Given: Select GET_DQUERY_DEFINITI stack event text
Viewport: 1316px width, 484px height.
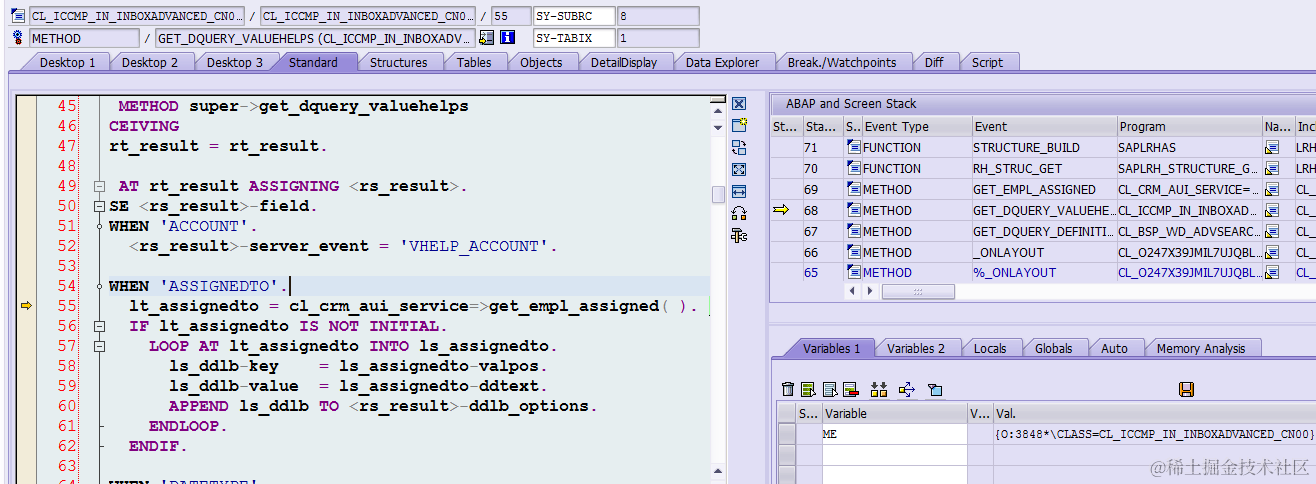Looking at the screenshot, I should click(x=1043, y=232).
